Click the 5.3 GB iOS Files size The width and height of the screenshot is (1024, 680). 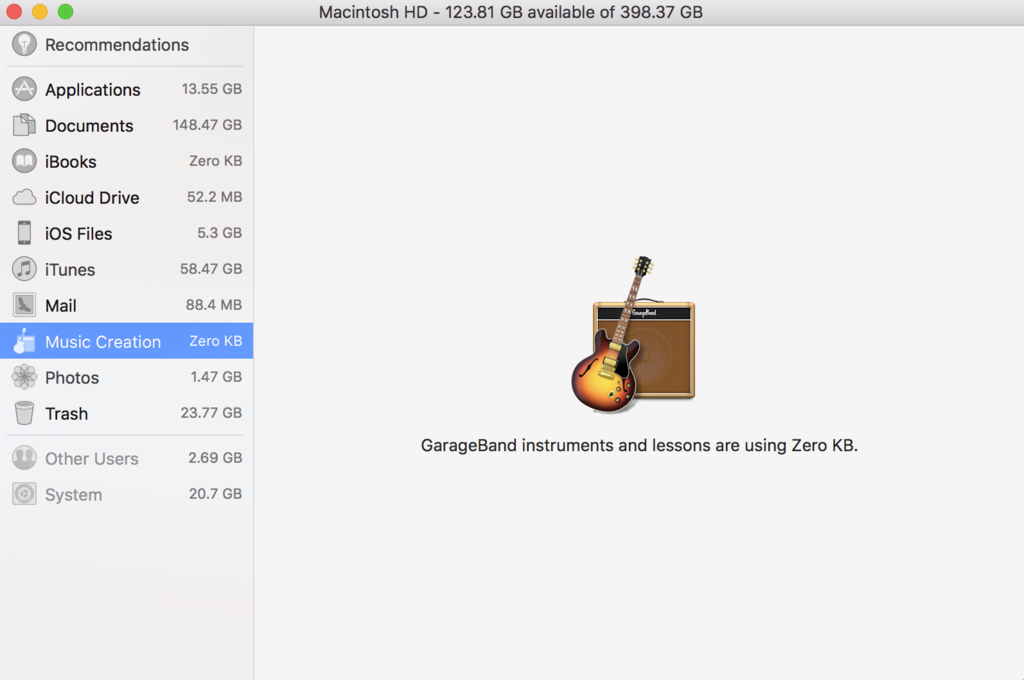tap(219, 233)
